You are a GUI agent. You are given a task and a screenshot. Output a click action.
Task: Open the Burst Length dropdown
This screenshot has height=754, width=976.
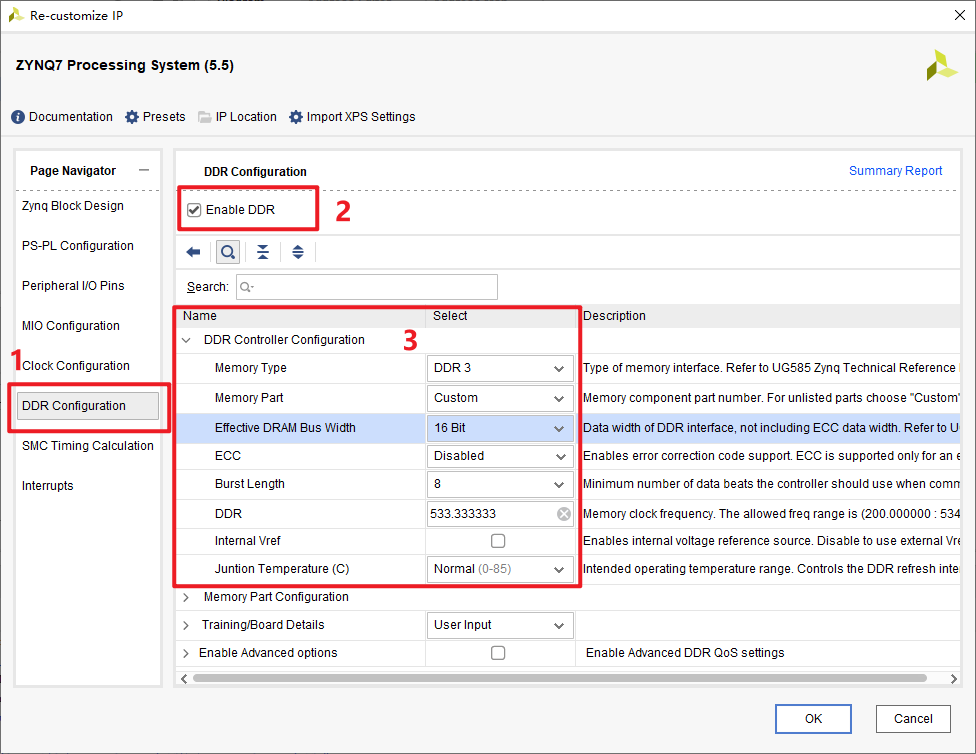500,484
